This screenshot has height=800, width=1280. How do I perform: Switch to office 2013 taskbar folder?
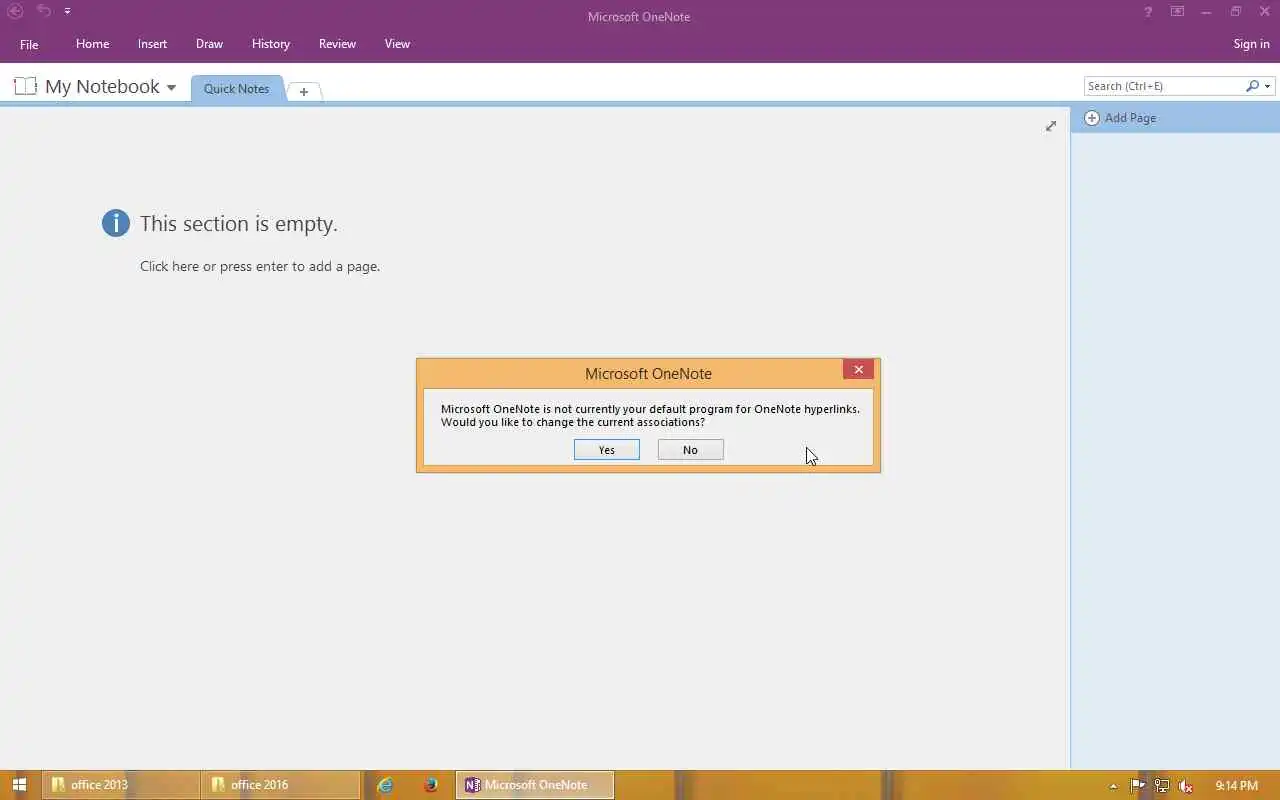point(120,785)
